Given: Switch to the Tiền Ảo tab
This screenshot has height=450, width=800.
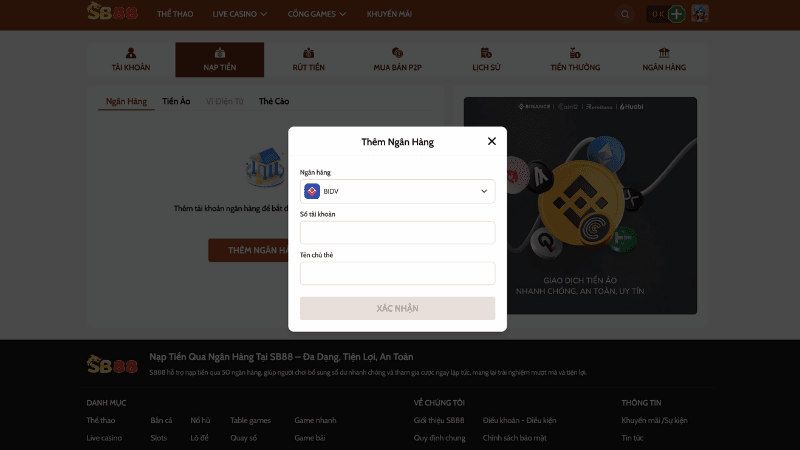Looking at the screenshot, I should click(176, 102).
